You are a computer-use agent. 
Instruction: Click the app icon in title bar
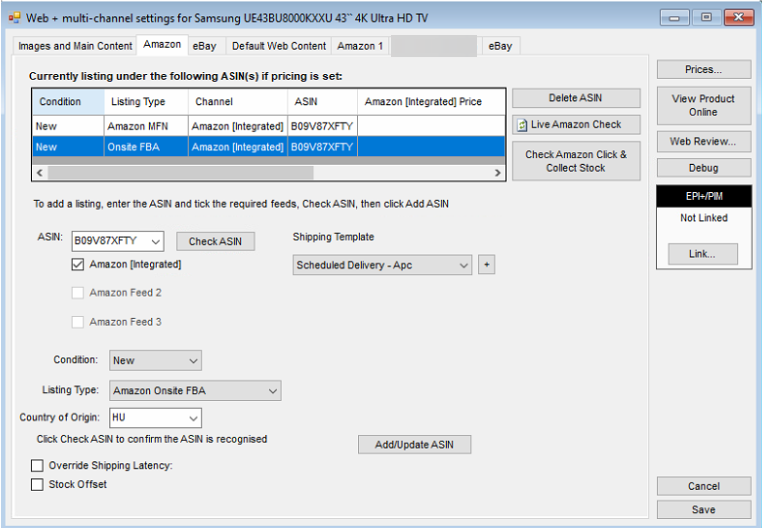point(13,16)
